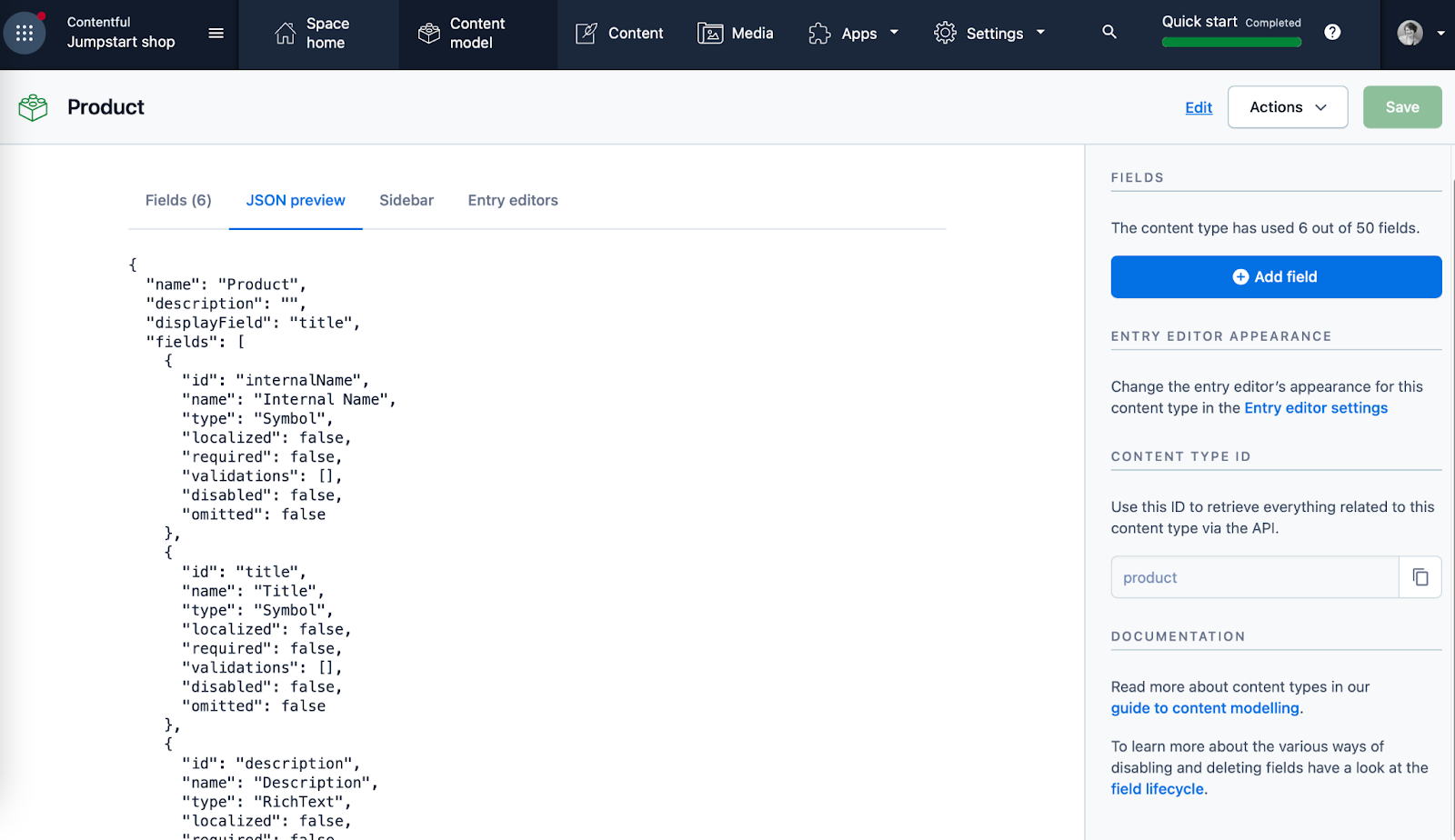Viewport: 1455px width, 840px height.
Task: Click the Settings gear icon
Action: tap(946, 33)
